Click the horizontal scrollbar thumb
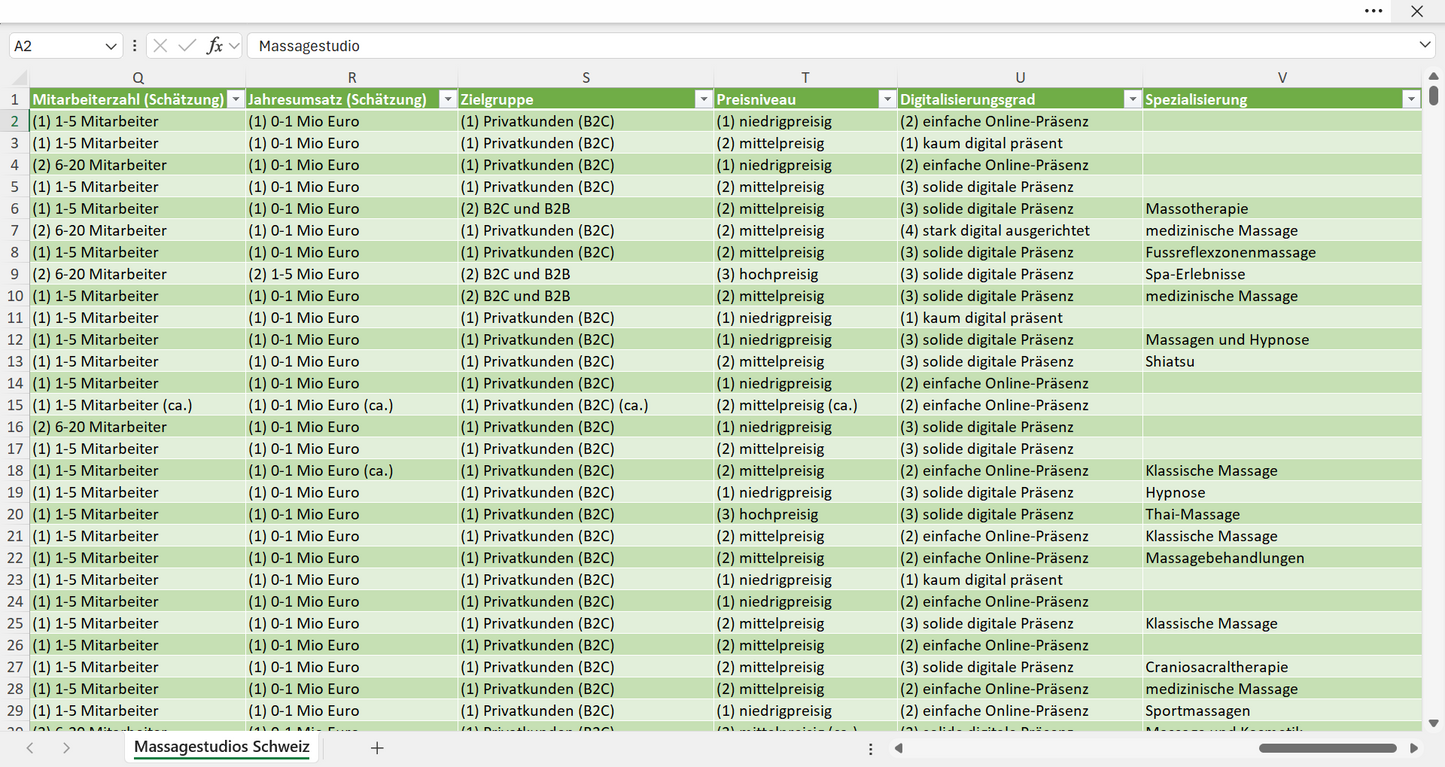Image resolution: width=1445 pixels, height=767 pixels. click(x=1328, y=748)
